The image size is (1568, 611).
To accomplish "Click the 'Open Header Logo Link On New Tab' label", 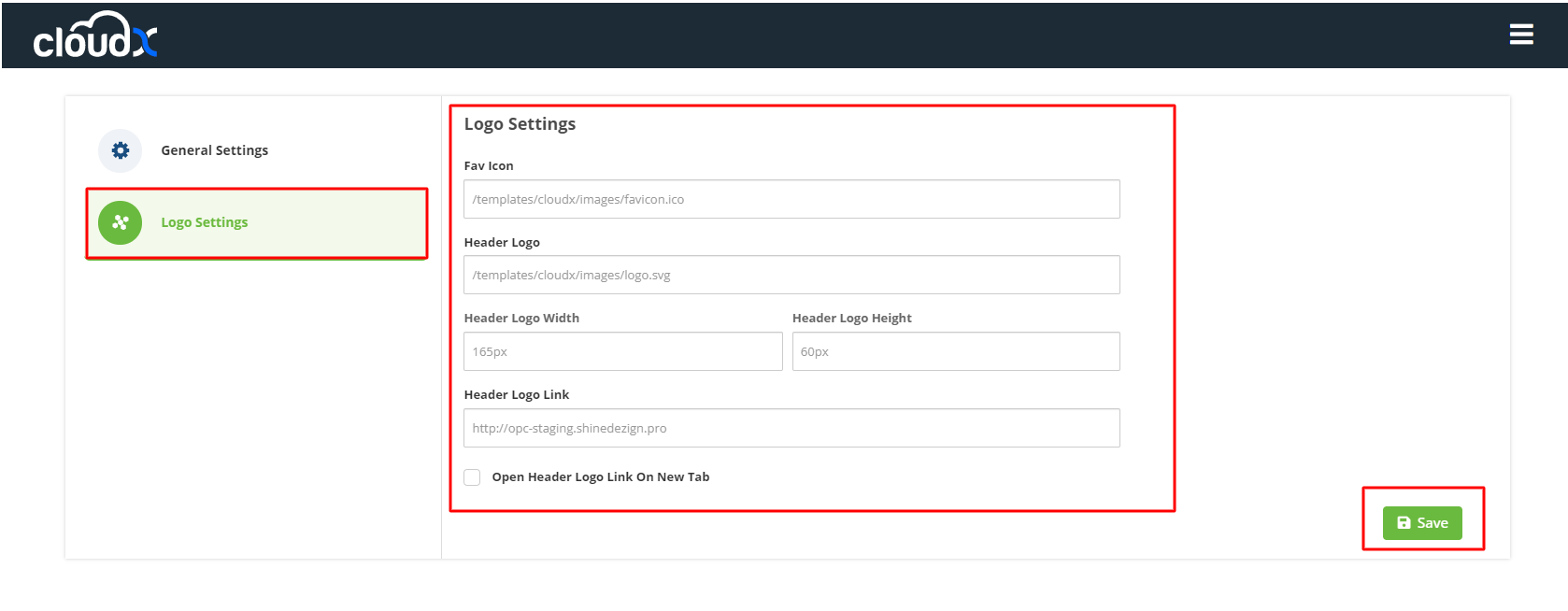I will [x=600, y=477].
